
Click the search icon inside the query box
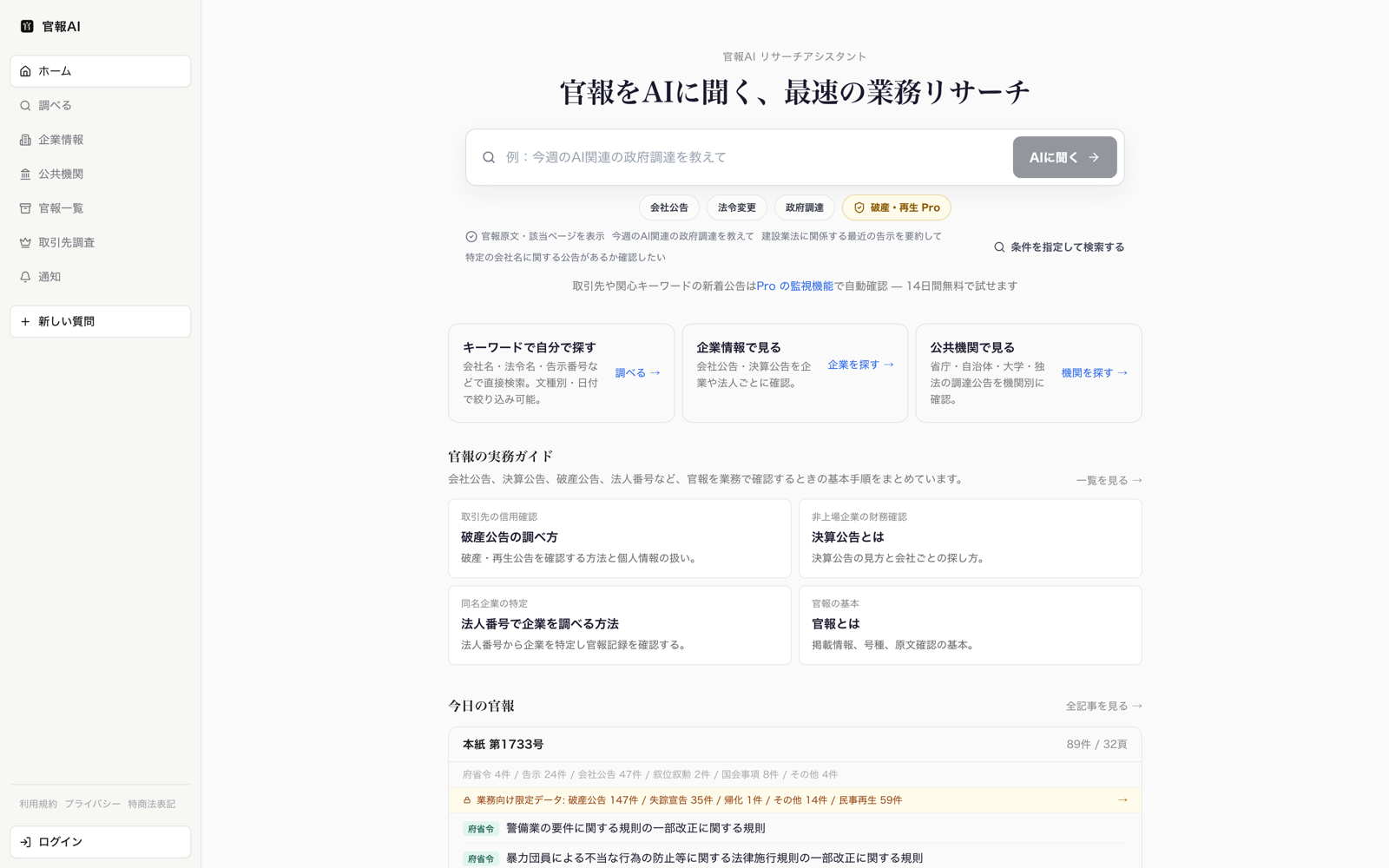pyautogui.click(x=489, y=157)
